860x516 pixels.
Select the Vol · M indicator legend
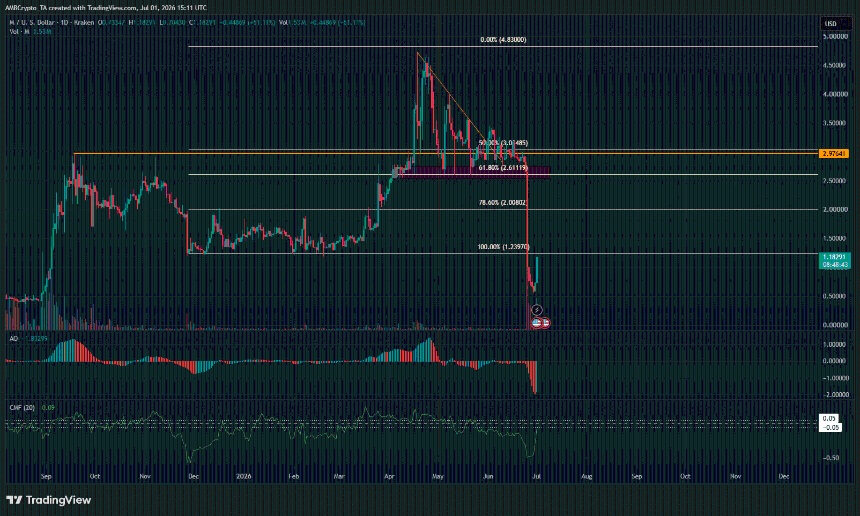pos(19,32)
